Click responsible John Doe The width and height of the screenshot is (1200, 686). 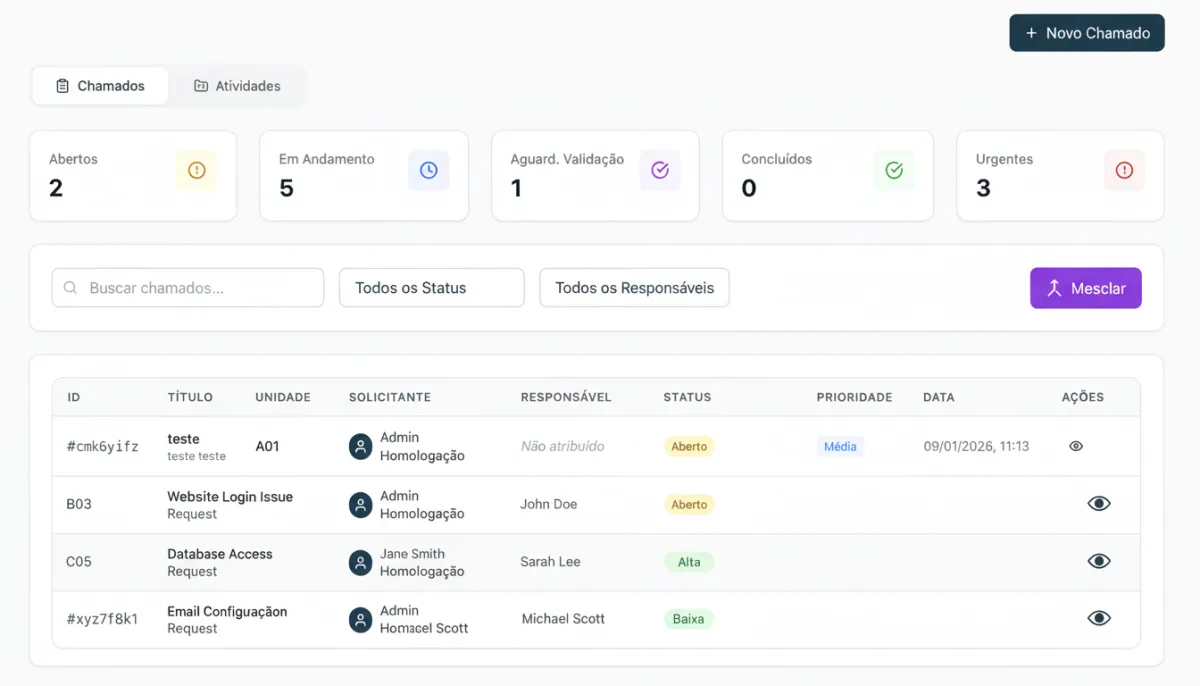coord(549,504)
